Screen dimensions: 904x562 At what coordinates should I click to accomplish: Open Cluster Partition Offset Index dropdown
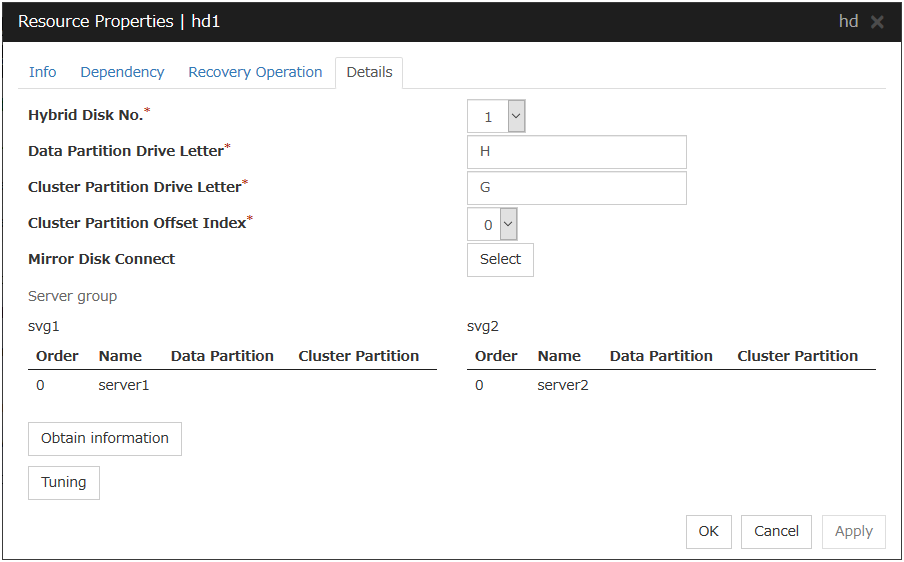click(x=508, y=224)
